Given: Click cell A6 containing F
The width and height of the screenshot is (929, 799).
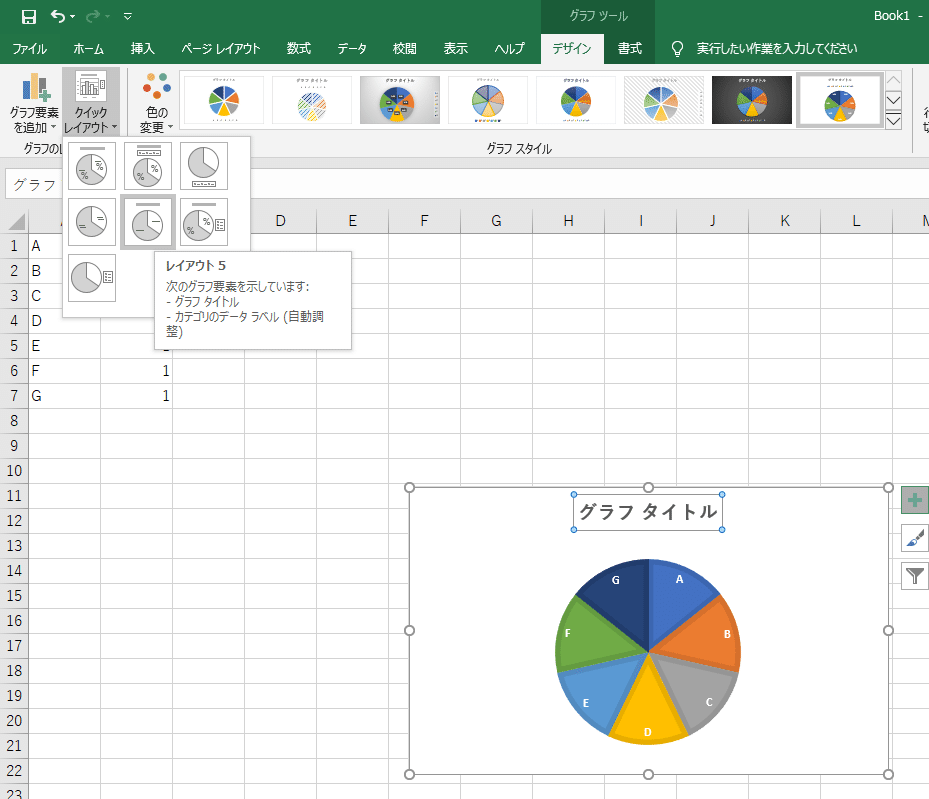Looking at the screenshot, I should click(65, 371).
